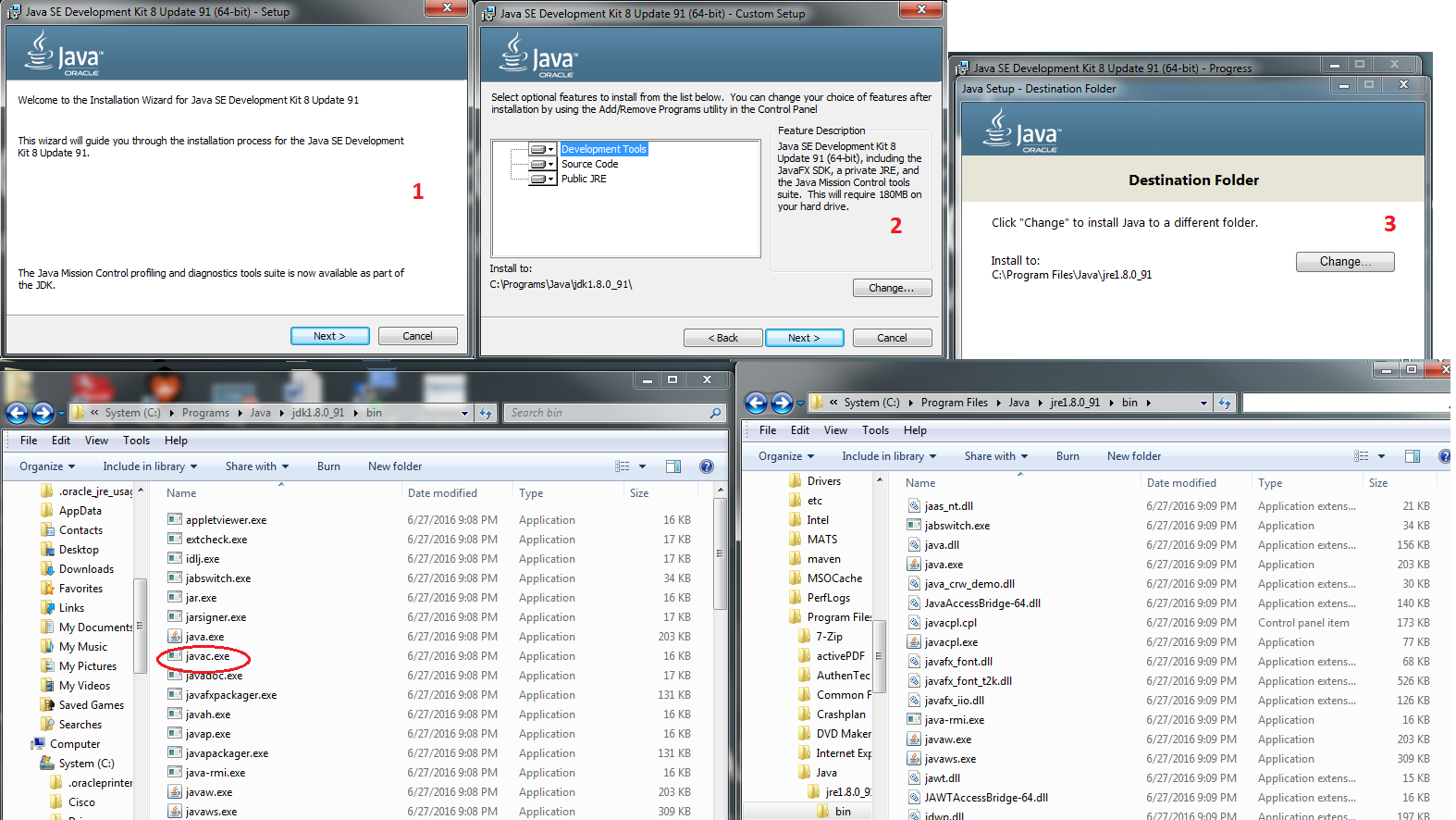This screenshot has height=820, width=1456.
Task: Open Organize dropdown in jdk bin window
Action: pyautogui.click(x=47, y=466)
